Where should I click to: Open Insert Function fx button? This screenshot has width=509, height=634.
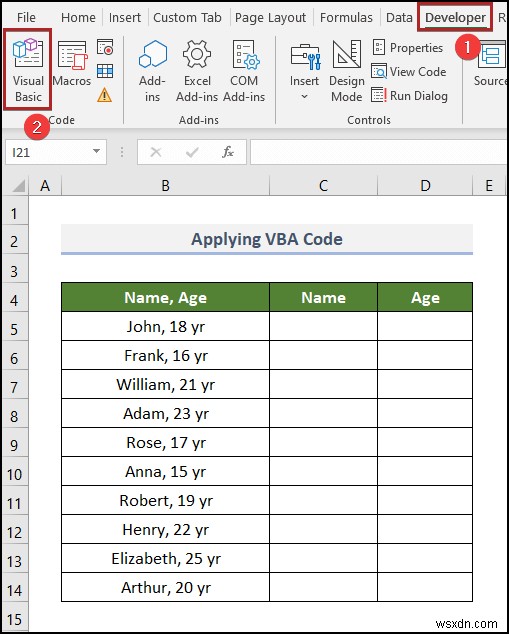pos(228,152)
